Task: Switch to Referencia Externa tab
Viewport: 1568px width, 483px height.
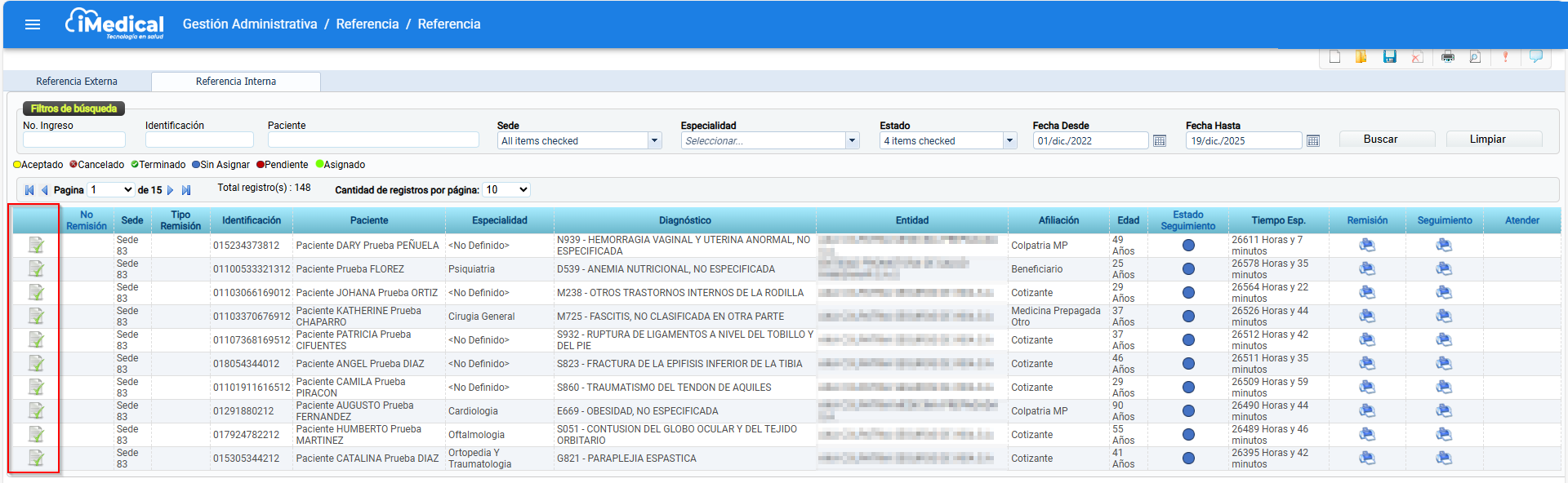Action: click(77, 81)
